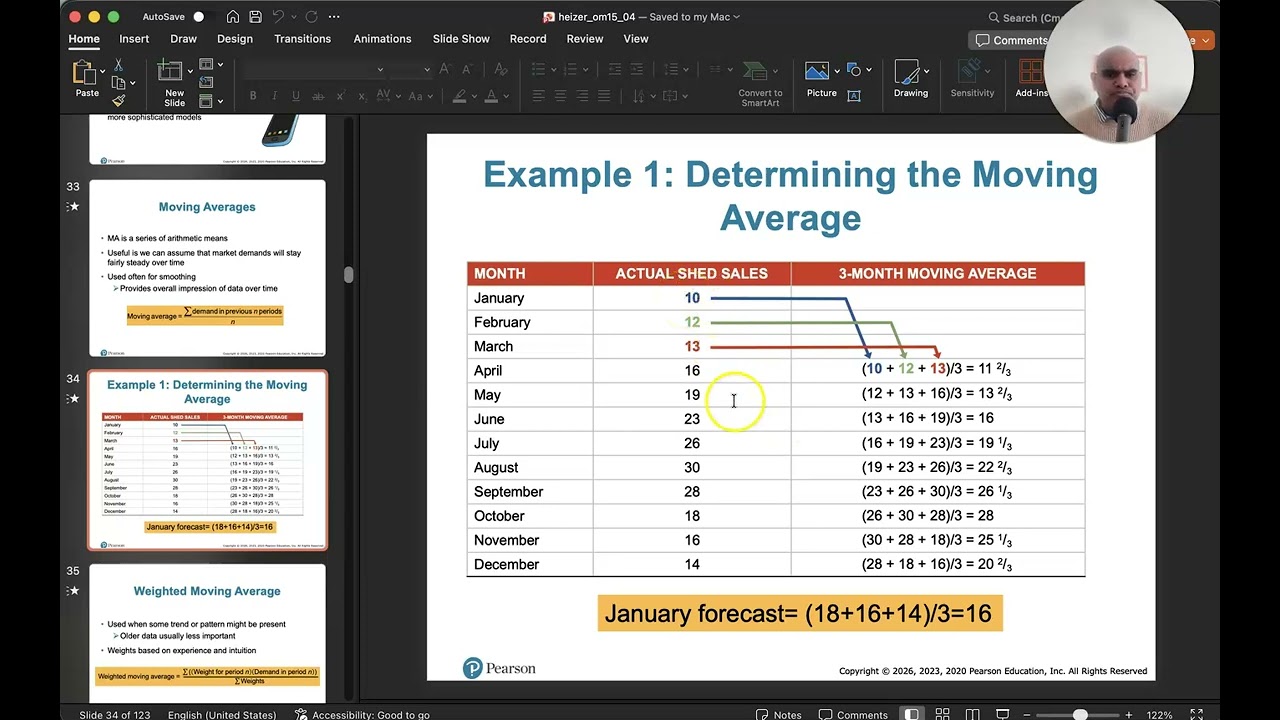Click the Home icon in title bar
This screenshot has width=1280, height=720.
233,17
